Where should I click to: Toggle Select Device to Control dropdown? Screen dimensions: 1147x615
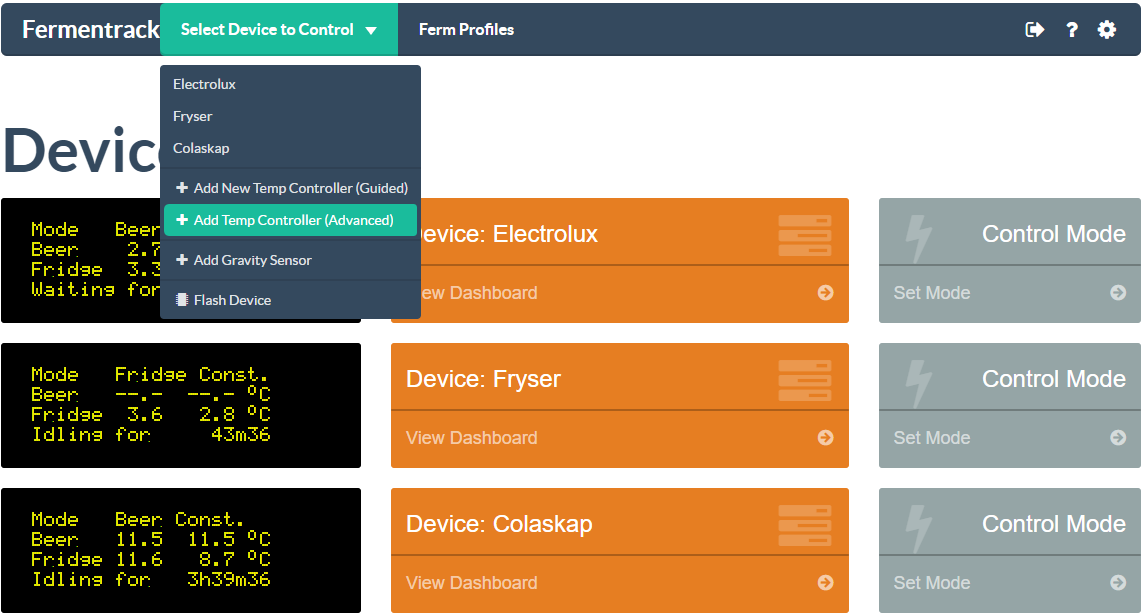point(279,29)
